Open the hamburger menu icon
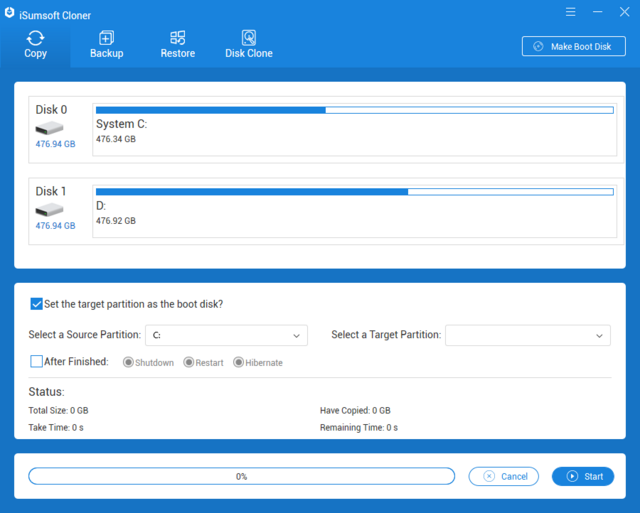 [x=571, y=12]
